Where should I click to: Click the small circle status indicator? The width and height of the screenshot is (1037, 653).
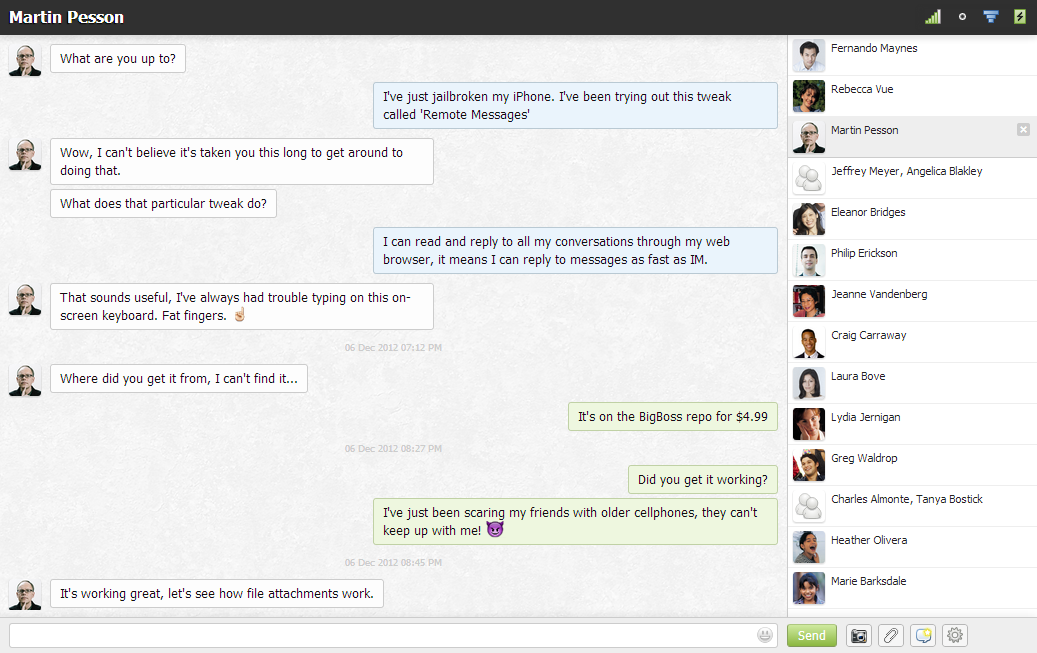962,17
